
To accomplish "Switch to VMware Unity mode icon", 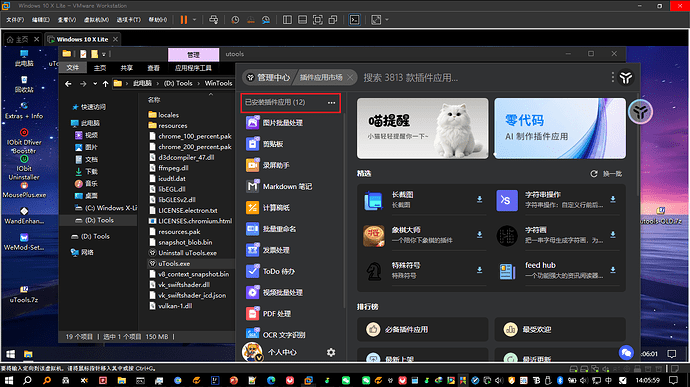I will (x=333, y=20).
